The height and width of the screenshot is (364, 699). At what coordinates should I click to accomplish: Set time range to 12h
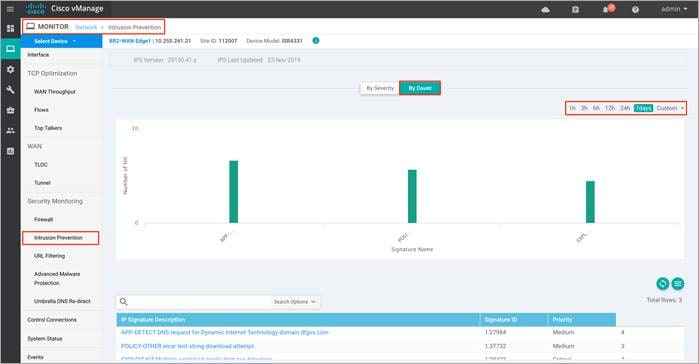point(610,108)
